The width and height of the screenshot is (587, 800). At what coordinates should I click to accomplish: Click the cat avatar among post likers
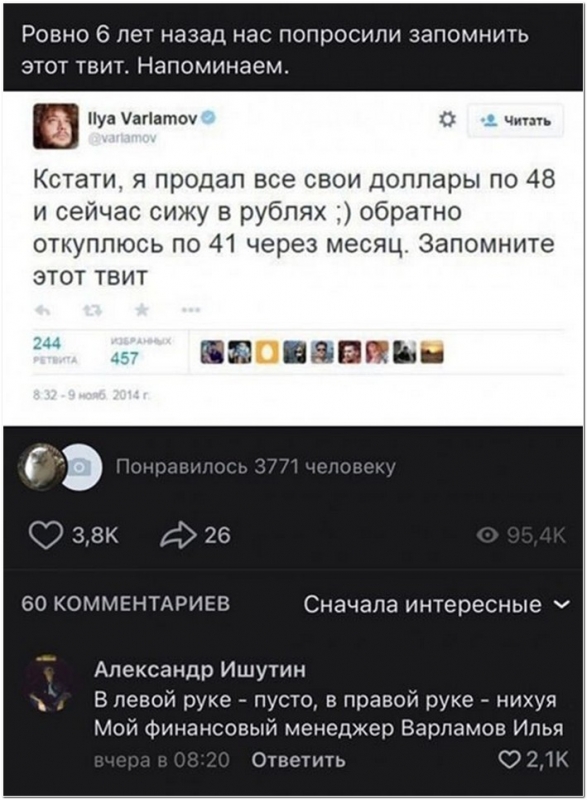[x=43, y=466]
